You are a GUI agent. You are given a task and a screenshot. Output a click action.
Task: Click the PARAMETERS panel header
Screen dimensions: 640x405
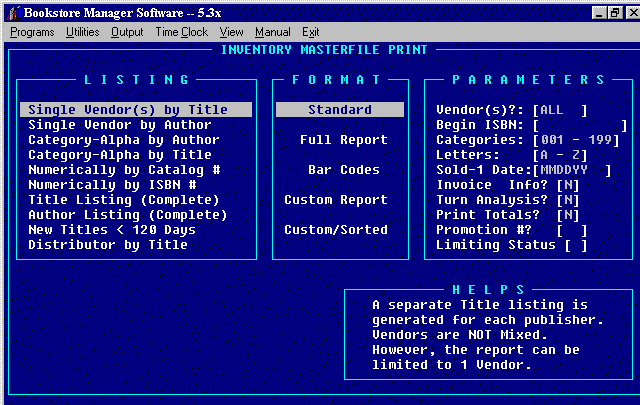528,80
